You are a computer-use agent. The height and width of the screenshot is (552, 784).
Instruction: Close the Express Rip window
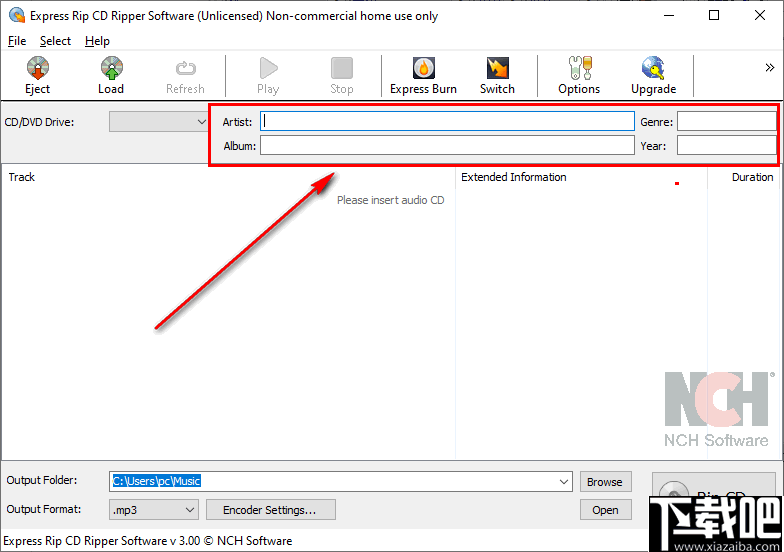[x=760, y=16]
